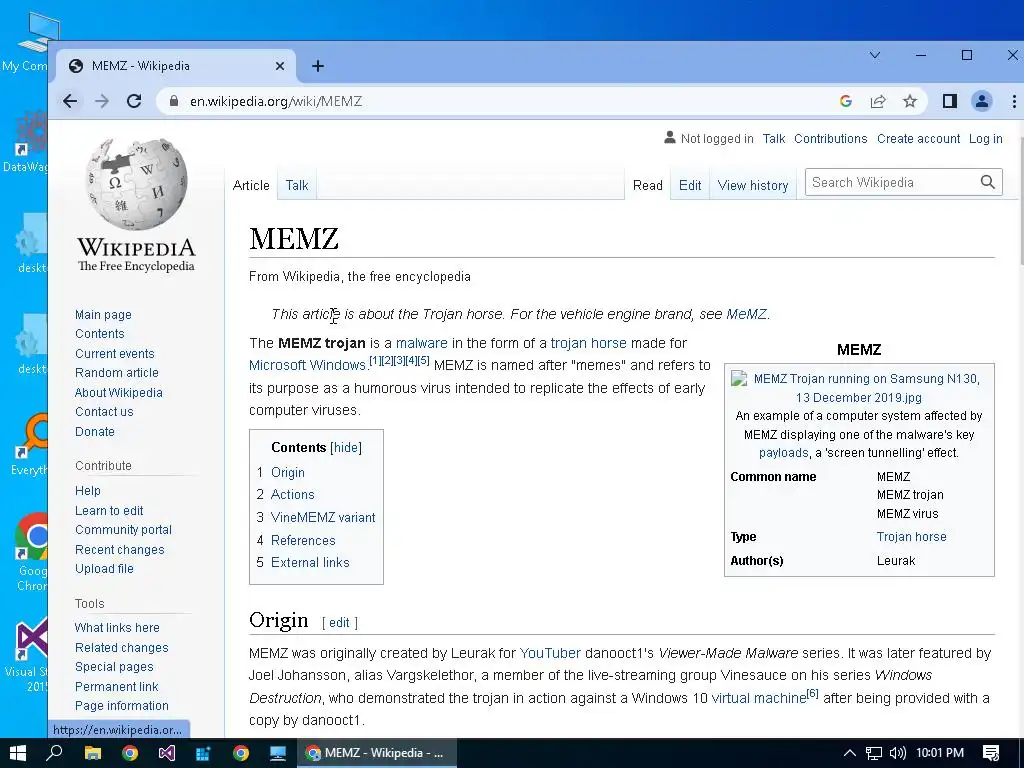Open Permanent link in Tools
The image size is (1024, 768).
116,686
